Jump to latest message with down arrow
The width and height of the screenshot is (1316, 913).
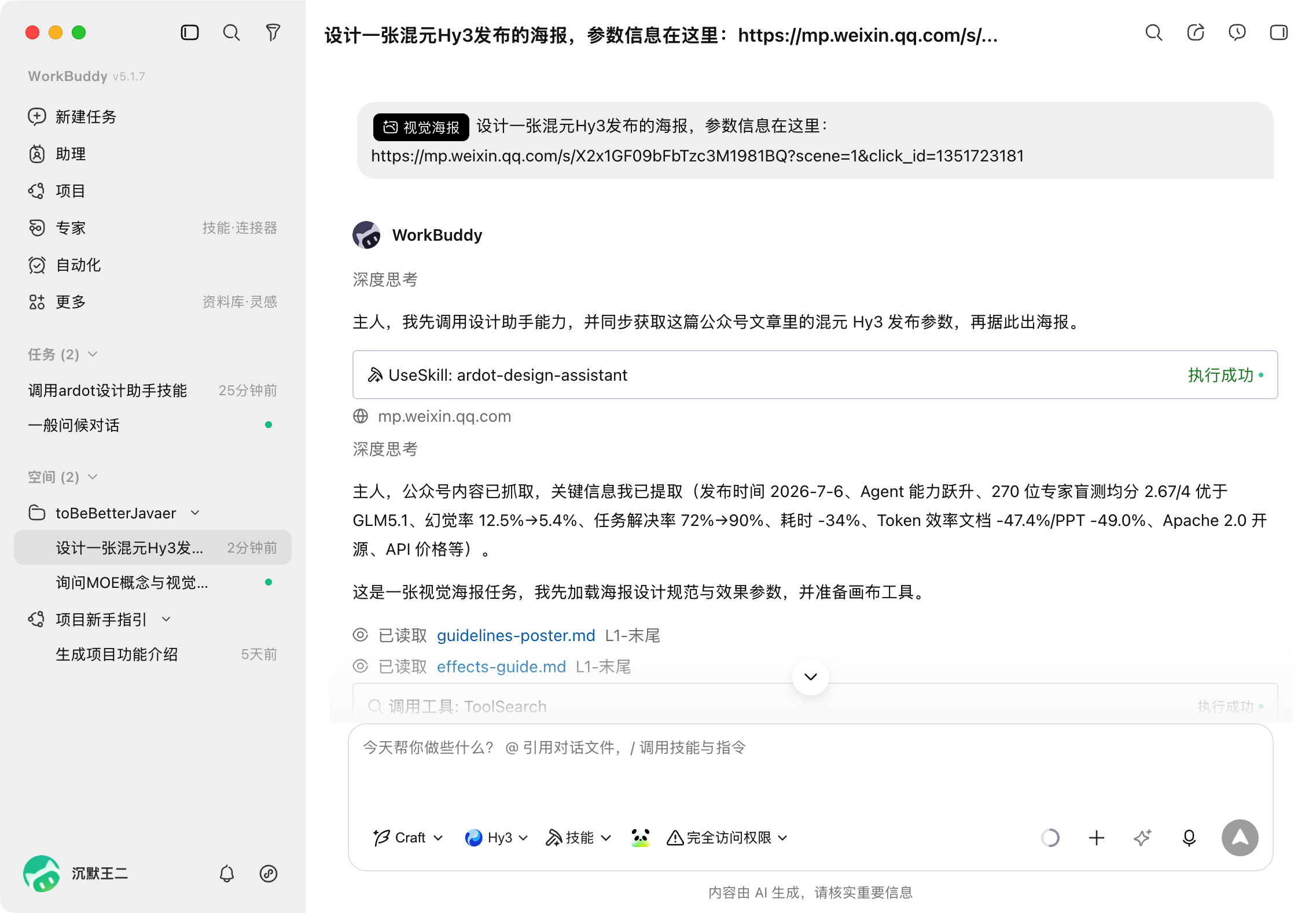pyautogui.click(x=811, y=677)
